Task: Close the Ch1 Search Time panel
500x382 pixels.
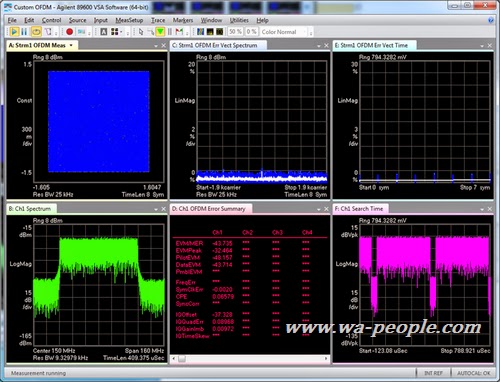Action: click(x=489, y=209)
